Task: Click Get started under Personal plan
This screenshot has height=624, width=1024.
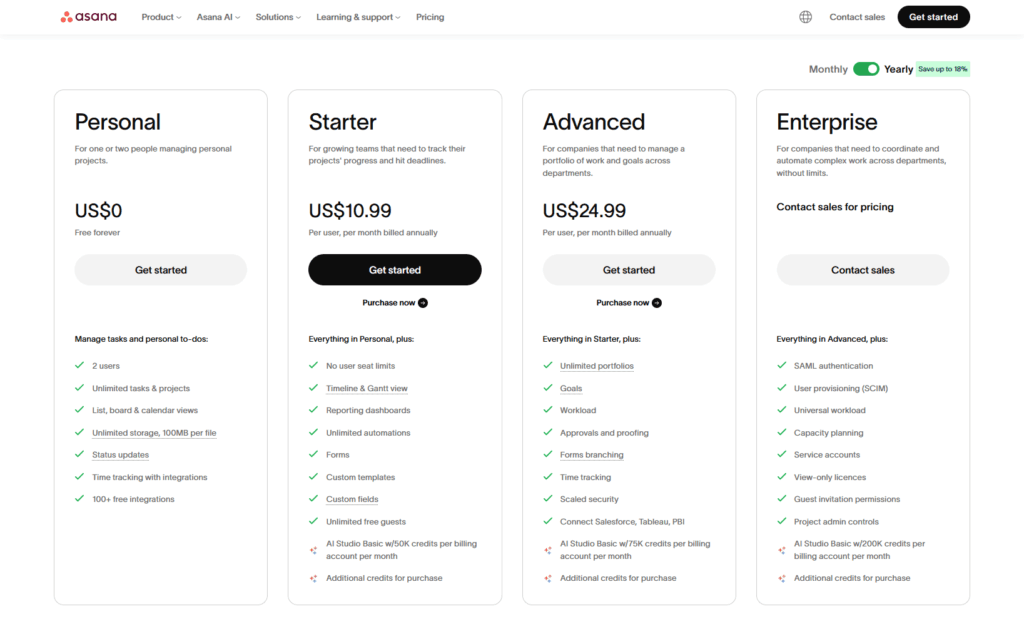Action: click(161, 270)
